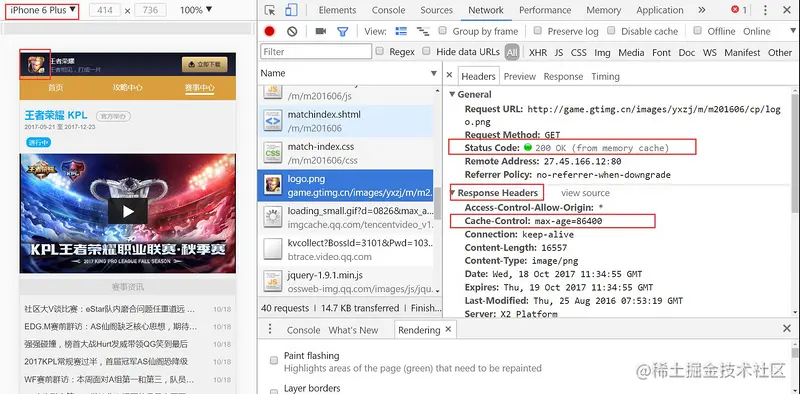Switch to the Console panel tab
This screenshot has height=394, width=800.
coord(388,10)
